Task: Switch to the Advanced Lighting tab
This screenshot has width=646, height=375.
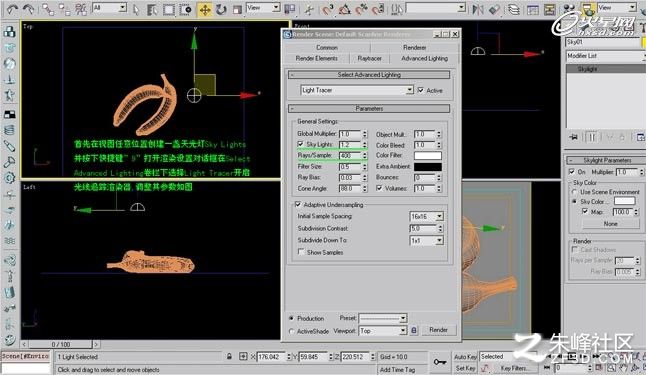Action: 424,59
